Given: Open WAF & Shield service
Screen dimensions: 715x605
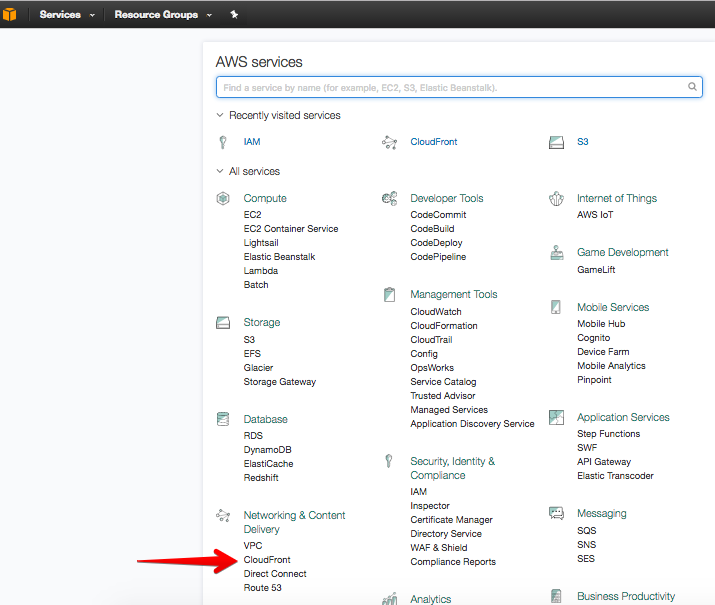Looking at the screenshot, I should click(439, 548).
